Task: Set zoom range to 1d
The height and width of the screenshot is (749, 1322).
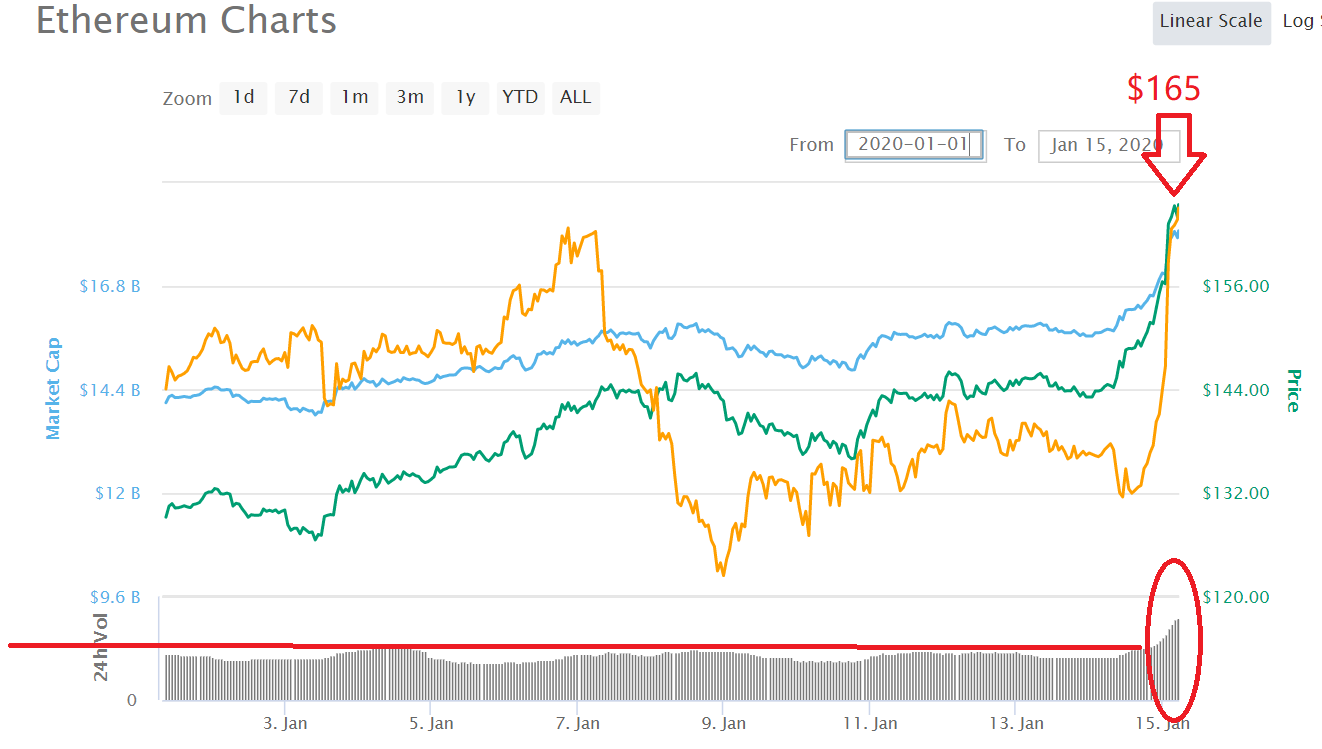Action: [244, 97]
